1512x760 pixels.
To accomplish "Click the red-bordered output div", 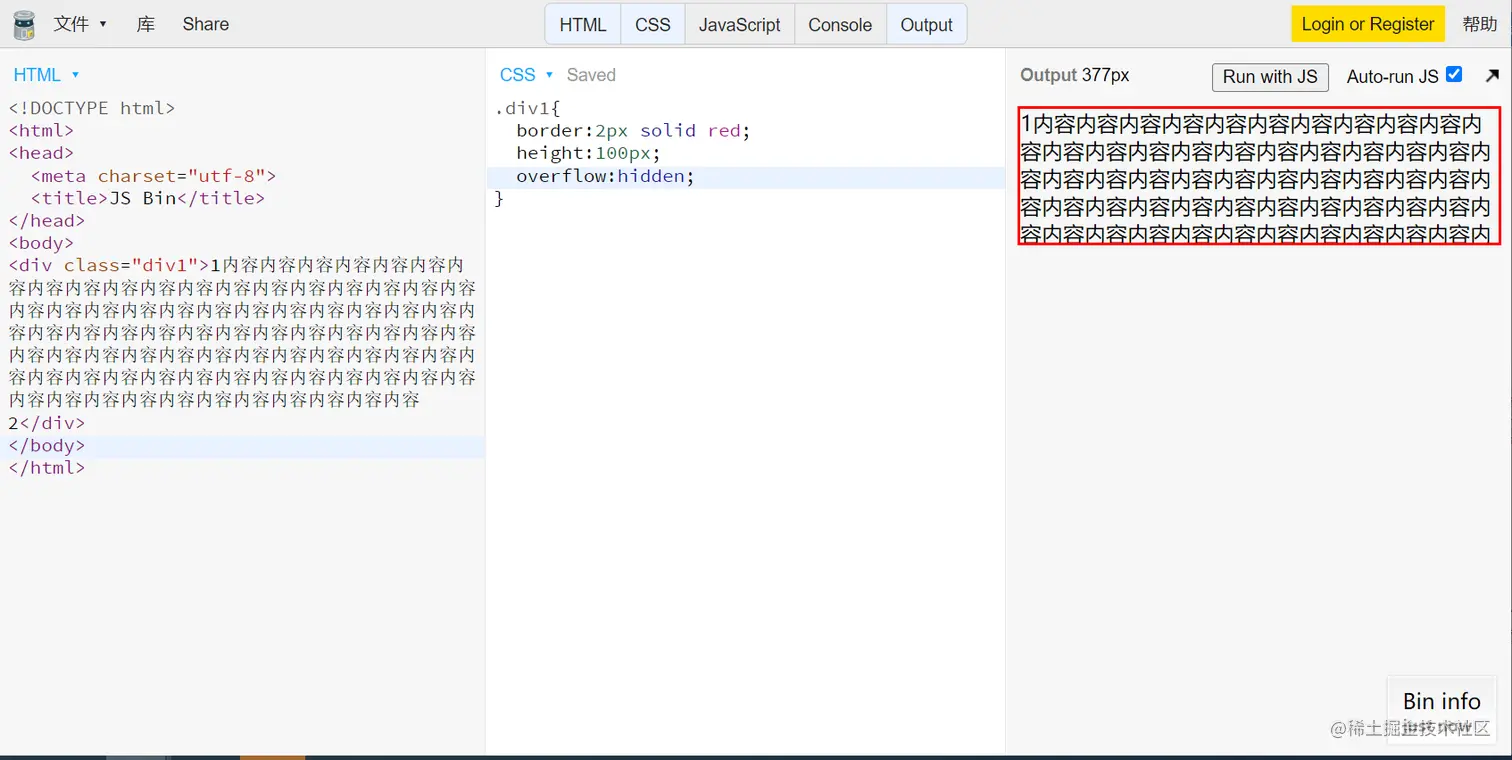I will [x=1259, y=175].
